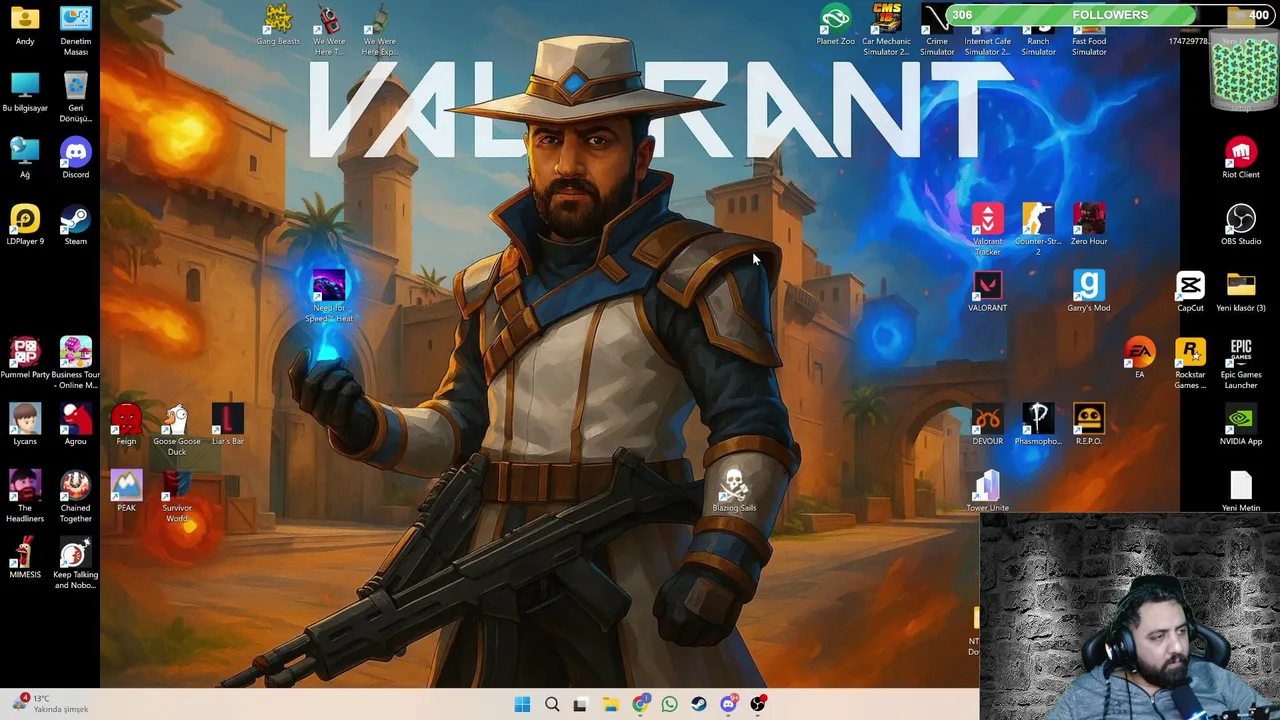This screenshot has width=1280, height=720.
Task: Select the Survivor World shortcut
Action: pyautogui.click(x=177, y=497)
